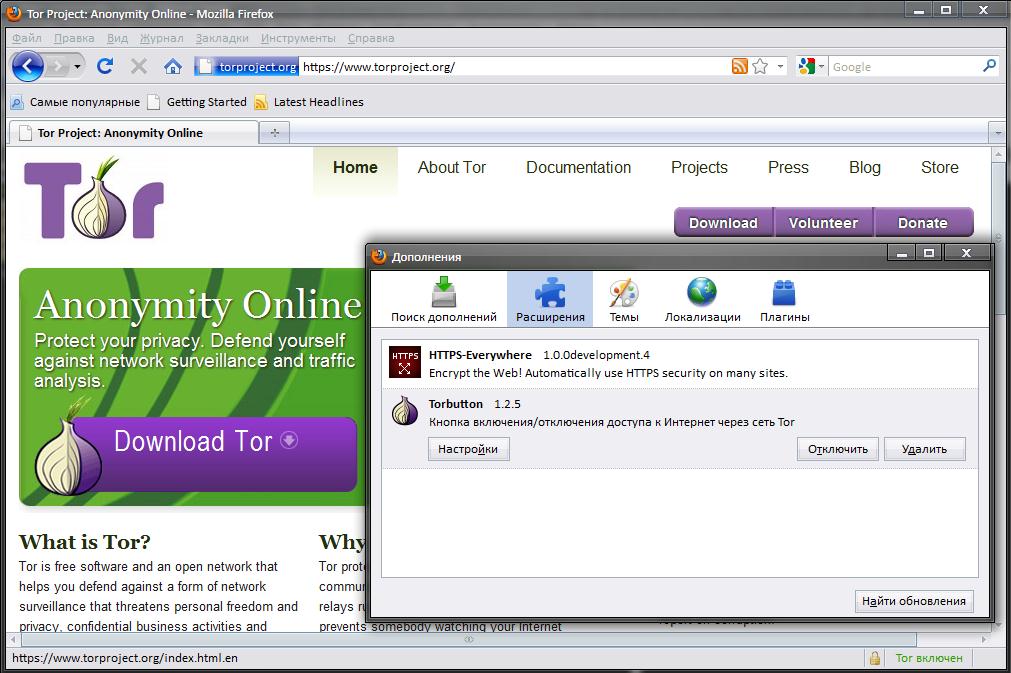Disable Torbutton with Отключить button
The width and height of the screenshot is (1011, 673).
pyautogui.click(x=838, y=449)
